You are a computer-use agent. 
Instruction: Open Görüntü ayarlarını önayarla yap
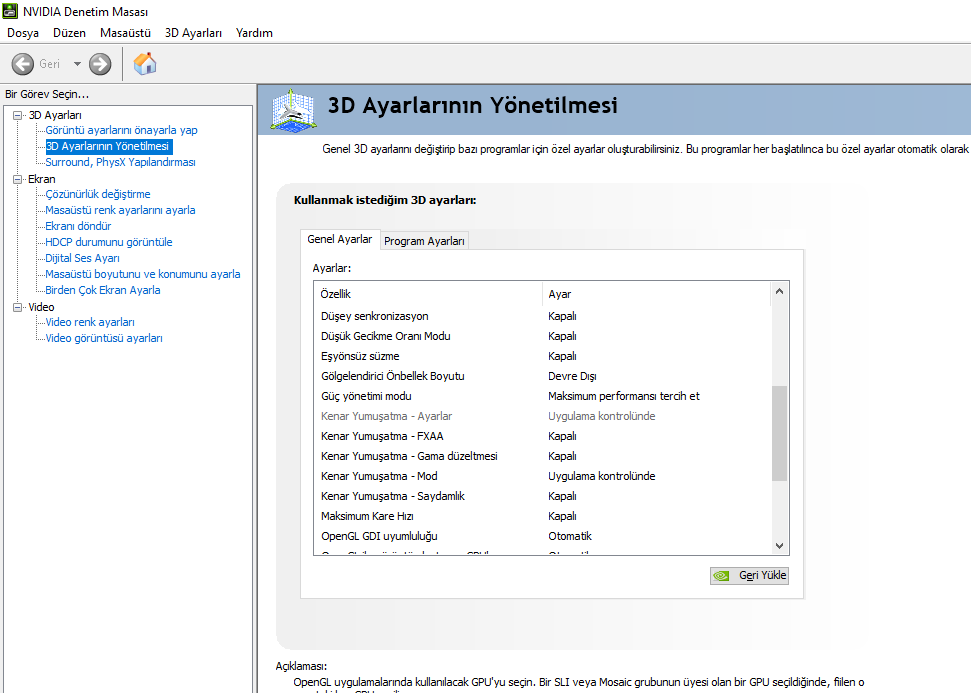coord(121,130)
